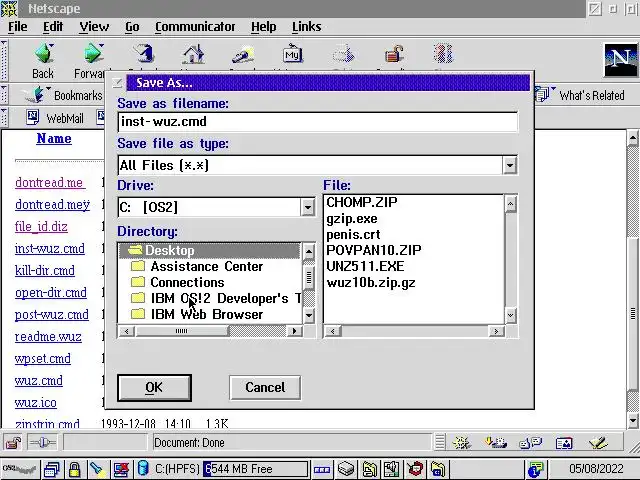
Task: Click the Directory vertical scrollbar thumb
Action: pos(309,276)
